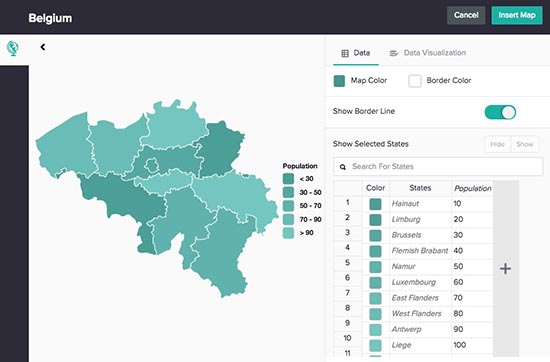Select the Flemish Brabant state cell
550x362 pixels.
click(x=420, y=251)
